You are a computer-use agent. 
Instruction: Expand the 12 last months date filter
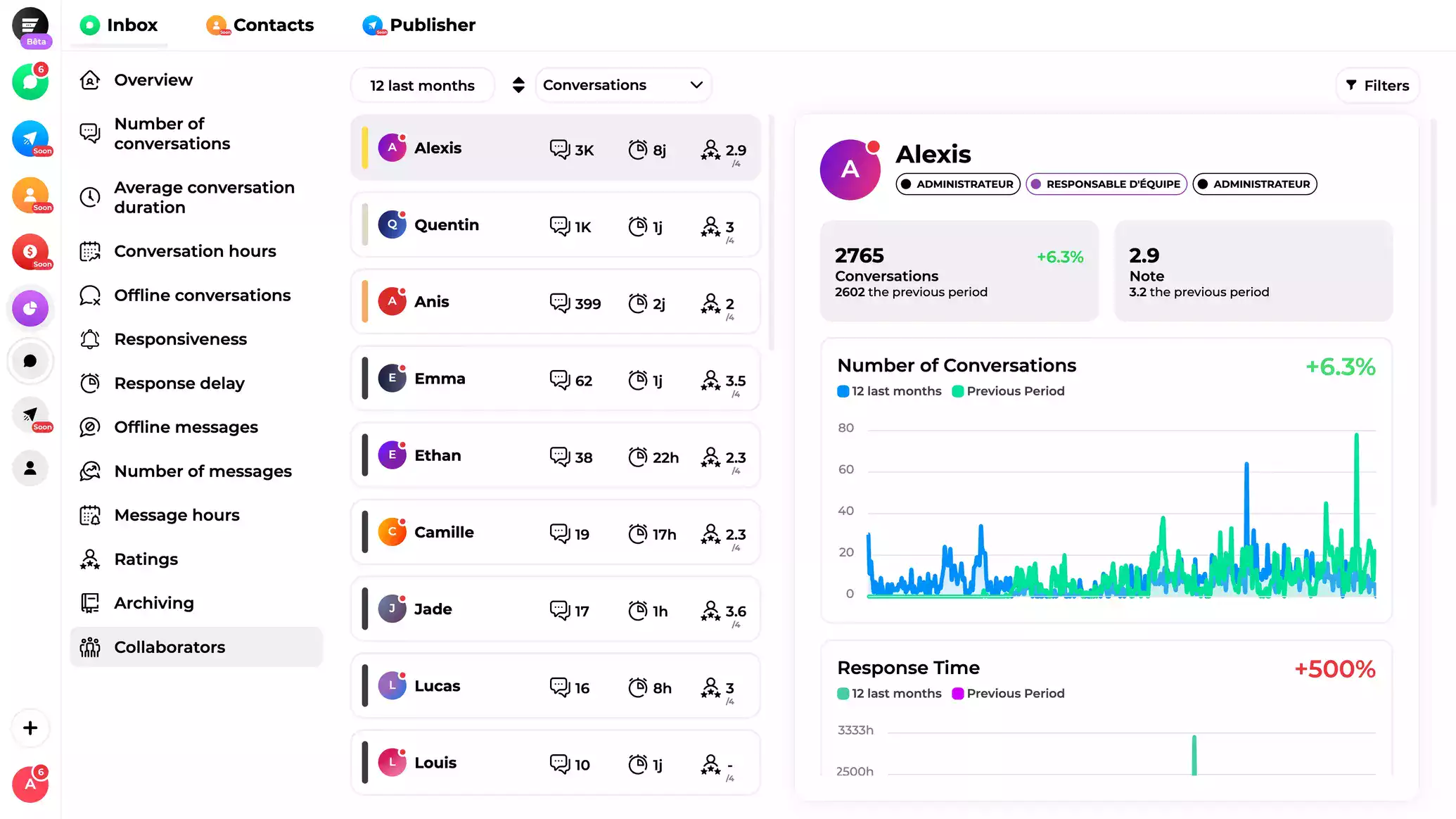click(x=423, y=85)
